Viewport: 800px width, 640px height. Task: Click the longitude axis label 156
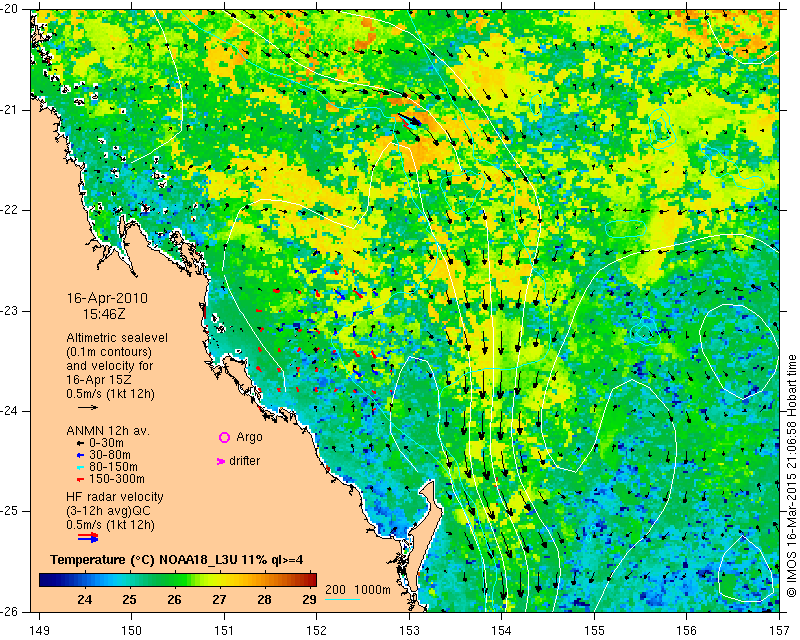point(687,631)
